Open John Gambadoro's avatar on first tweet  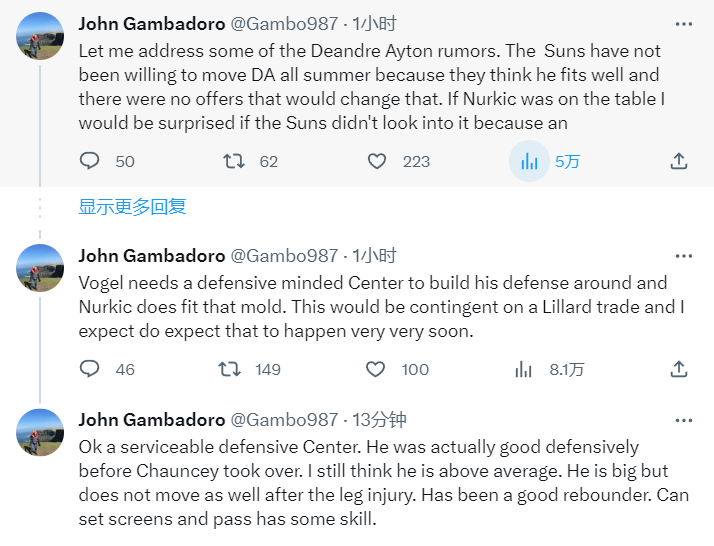tap(41, 37)
